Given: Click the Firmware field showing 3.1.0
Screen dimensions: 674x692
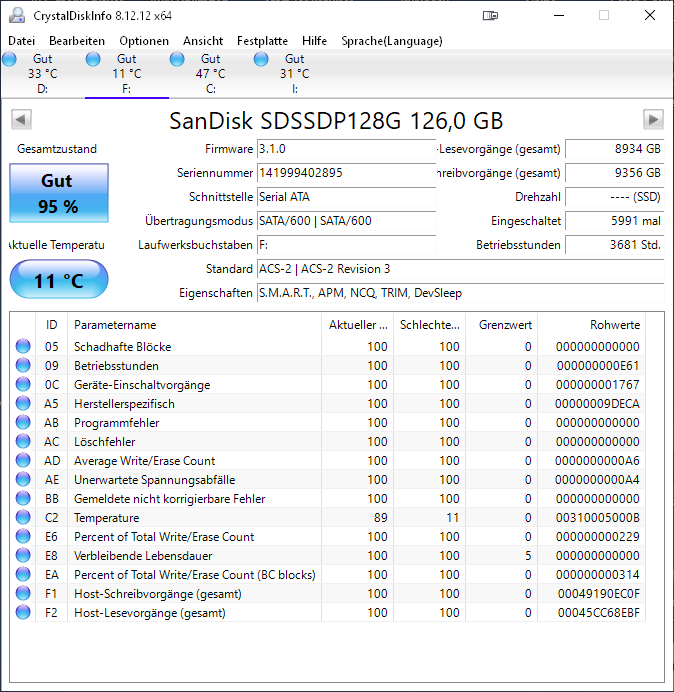Looking at the screenshot, I should [x=346, y=149].
